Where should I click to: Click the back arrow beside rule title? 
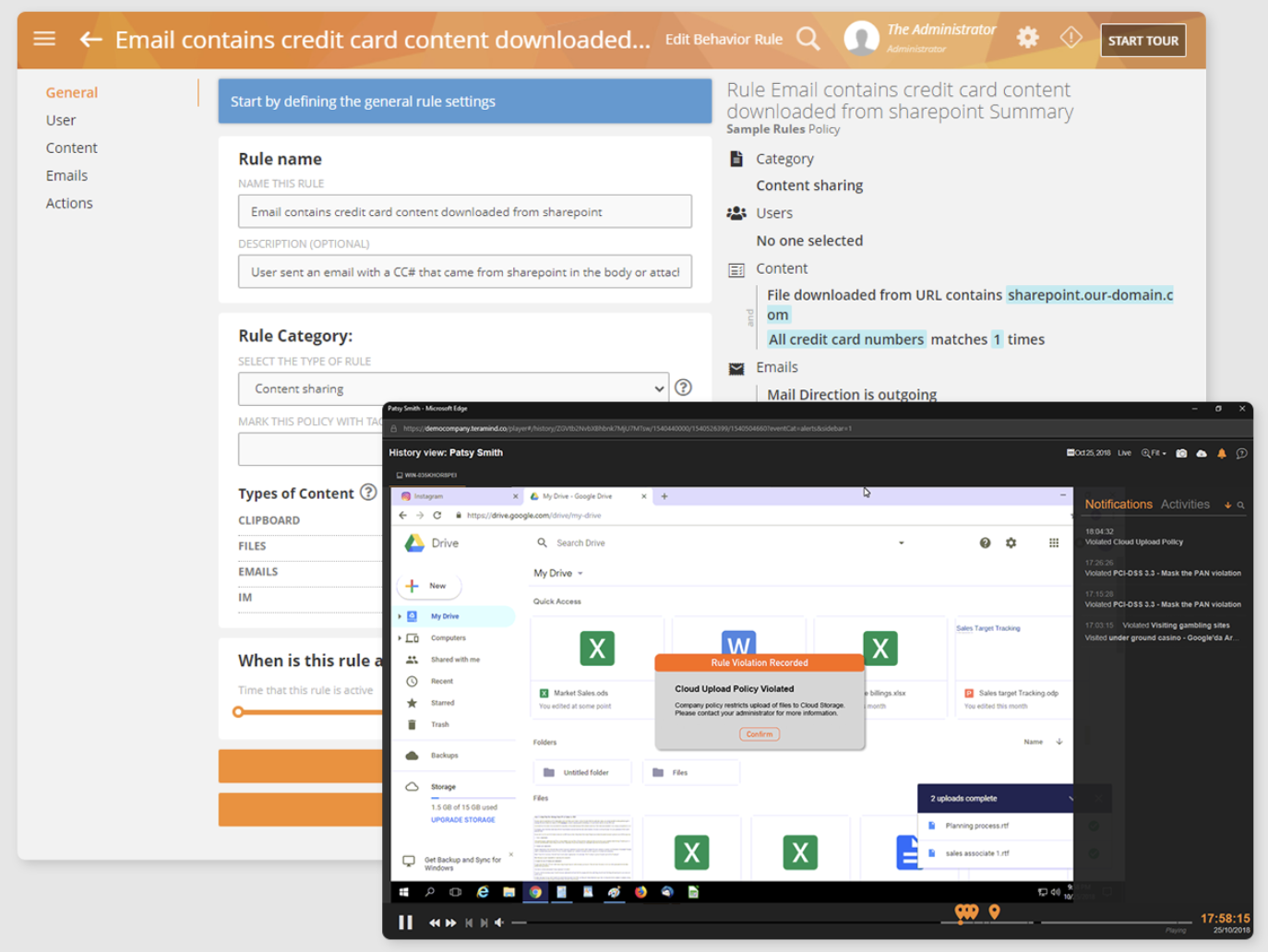point(90,40)
